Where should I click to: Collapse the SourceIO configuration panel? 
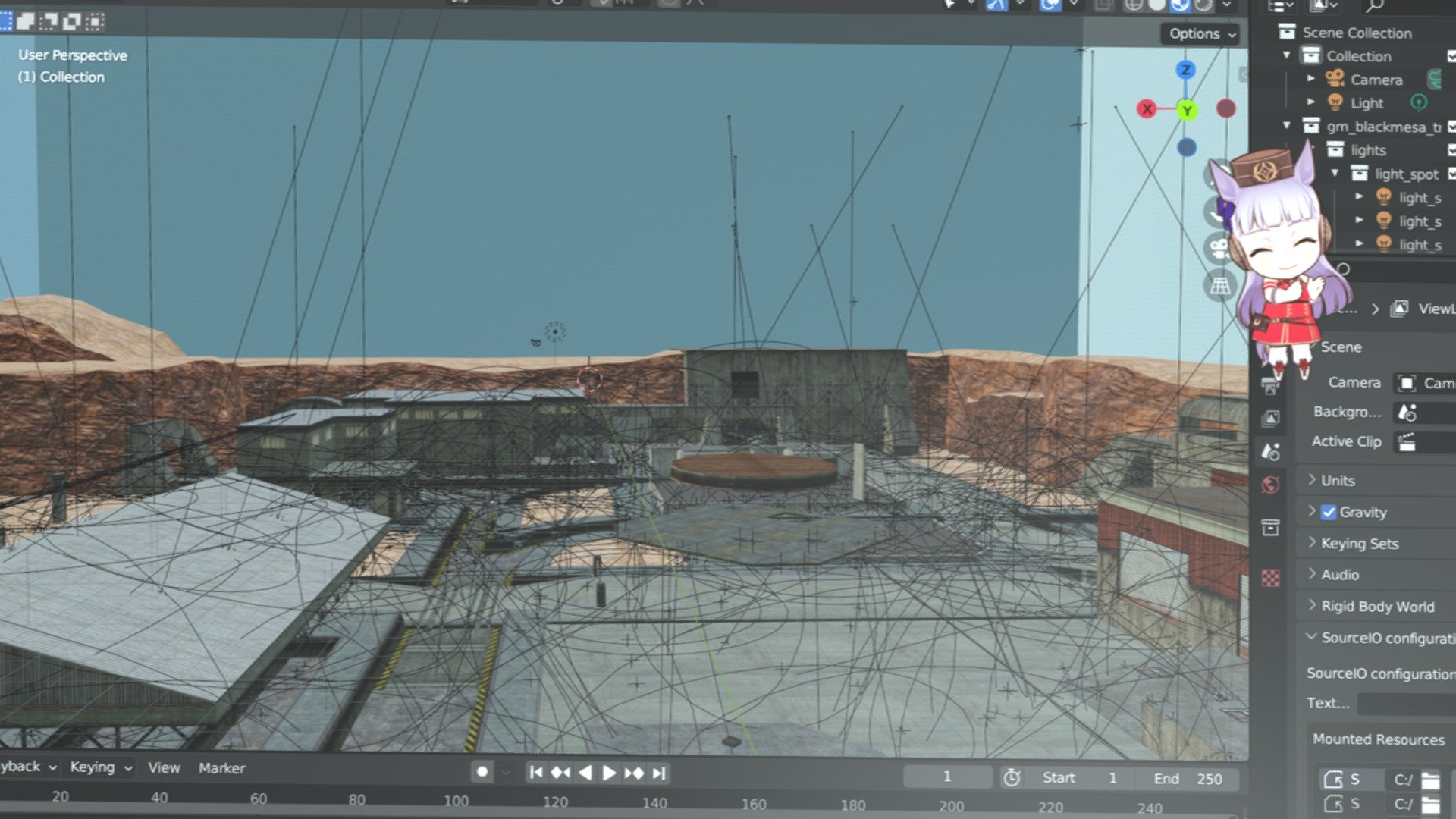pyautogui.click(x=1311, y=638)
